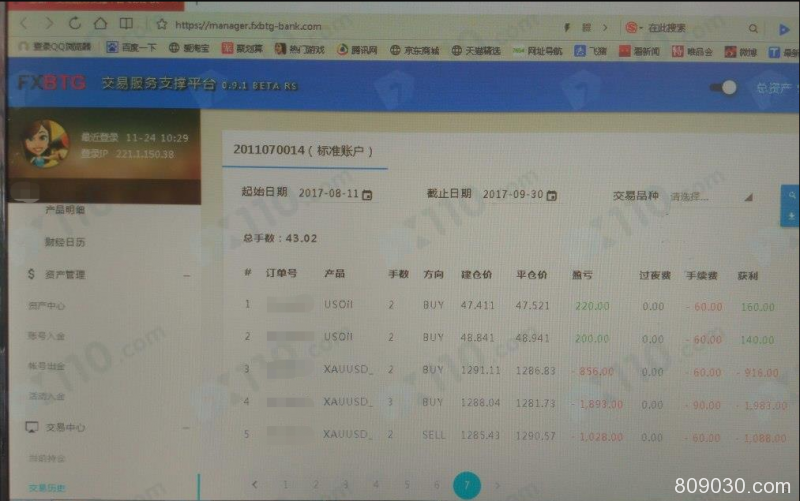The image size is (800, 501).
Task: Click the blue download button at right edge
Action: 790,216
